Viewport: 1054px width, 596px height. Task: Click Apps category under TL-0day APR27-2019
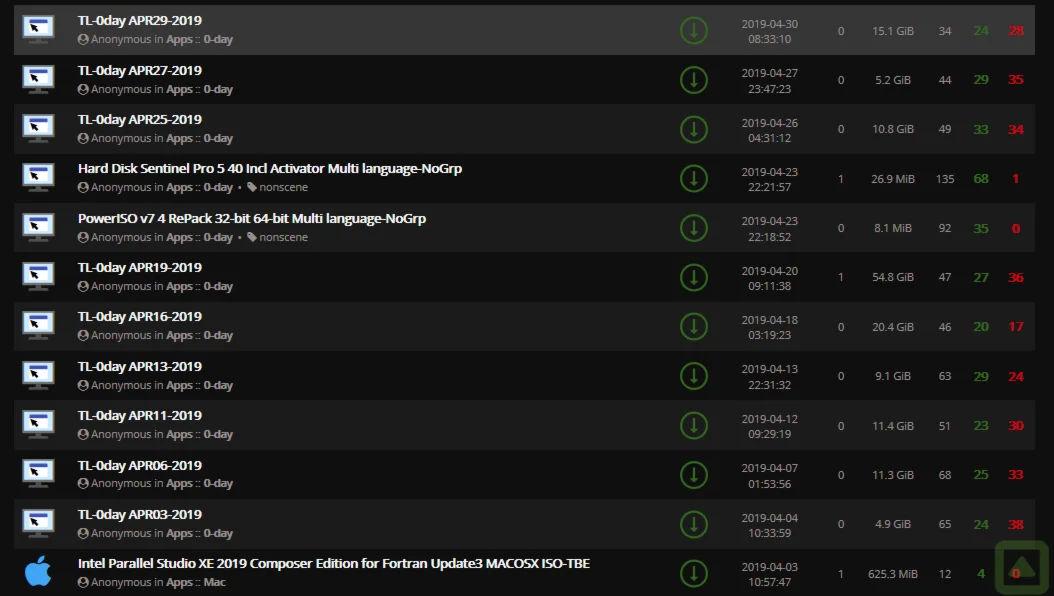click(x=179, y=89)
